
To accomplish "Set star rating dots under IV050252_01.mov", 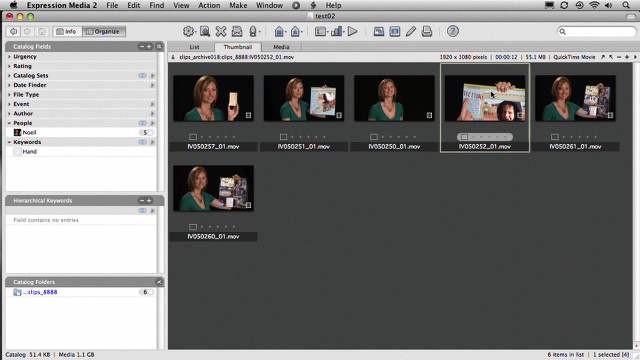I will point(490,137).
